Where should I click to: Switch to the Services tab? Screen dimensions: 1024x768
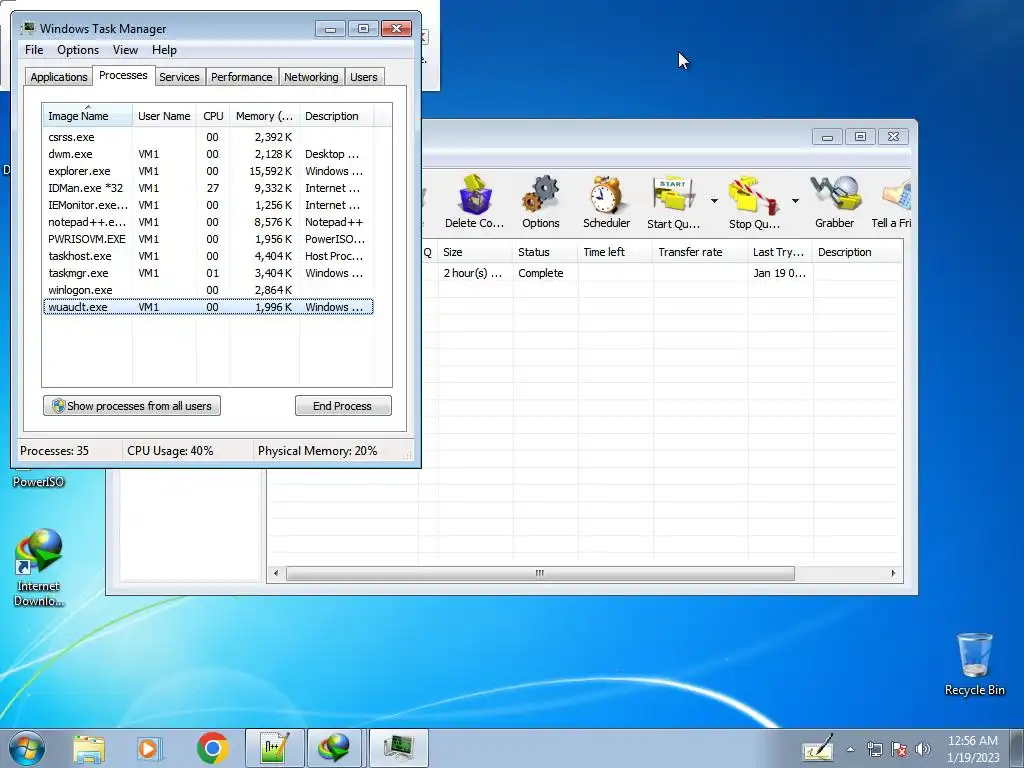179,77
